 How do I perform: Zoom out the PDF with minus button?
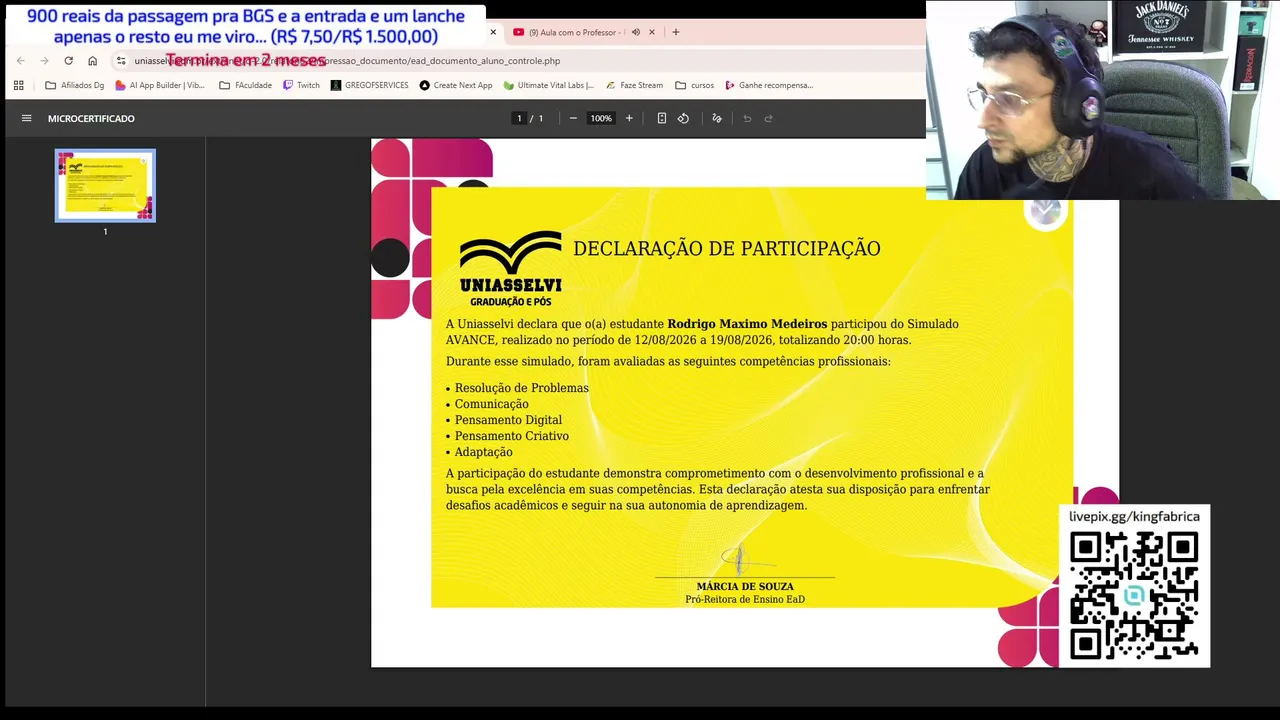(x=573, y=118)
